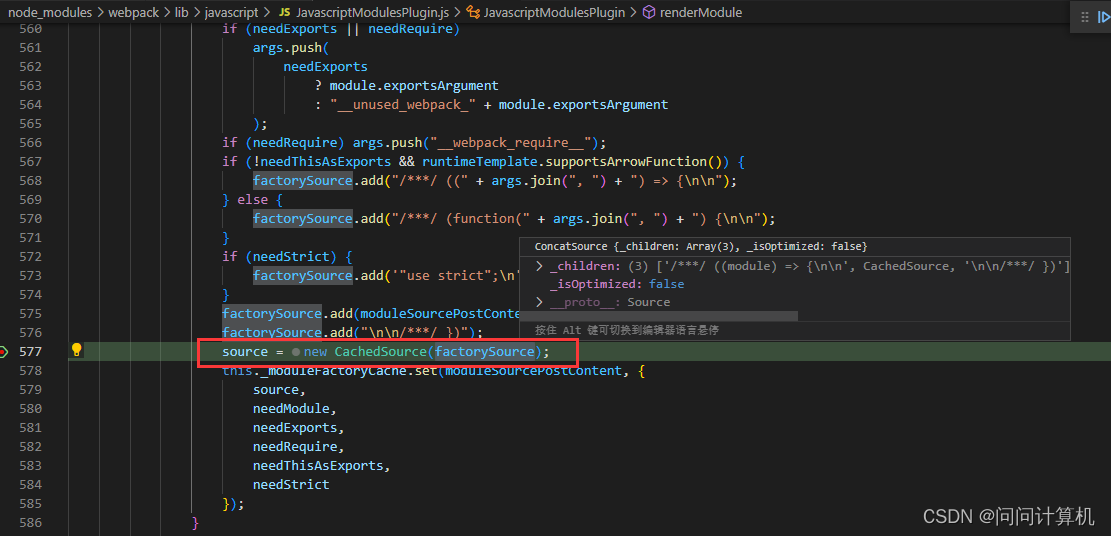Open webpack breadcrumb

tap(131, 12)
